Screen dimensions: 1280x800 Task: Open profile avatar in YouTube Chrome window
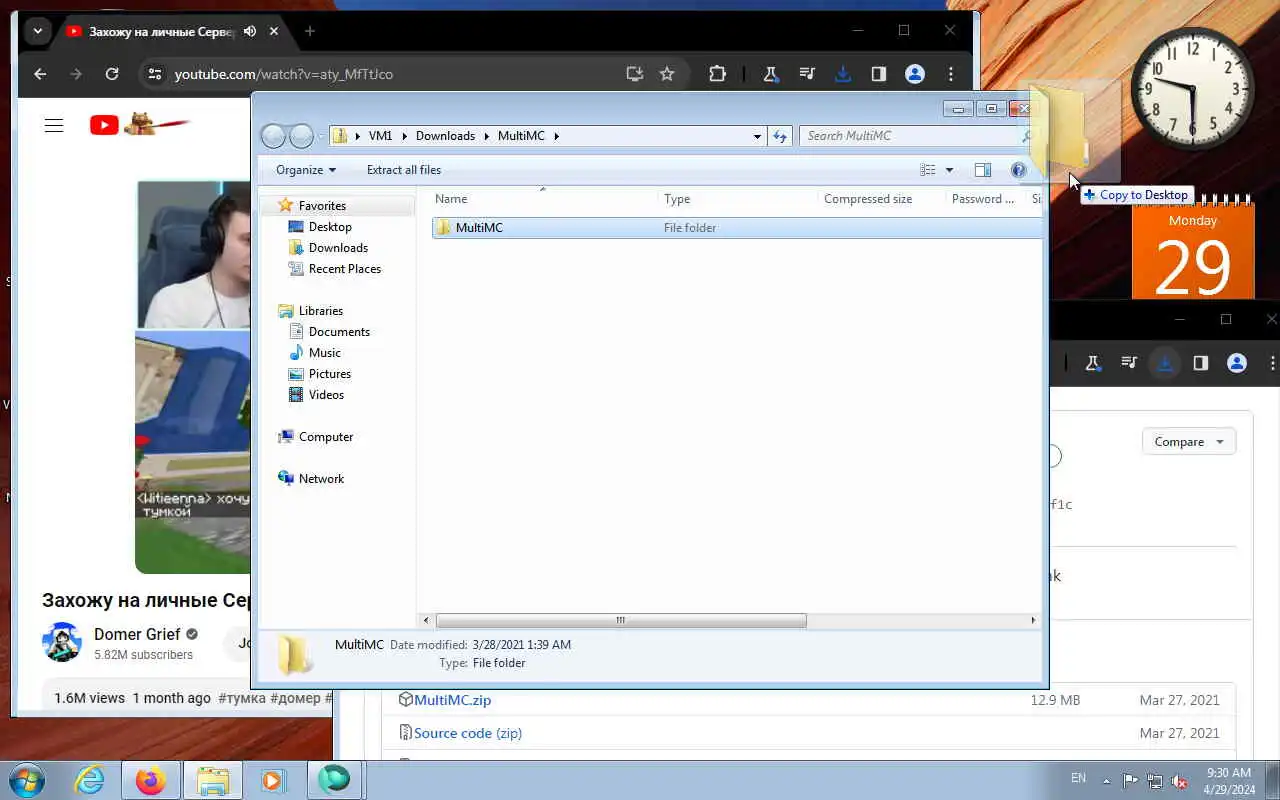click(x=914, y=74)
